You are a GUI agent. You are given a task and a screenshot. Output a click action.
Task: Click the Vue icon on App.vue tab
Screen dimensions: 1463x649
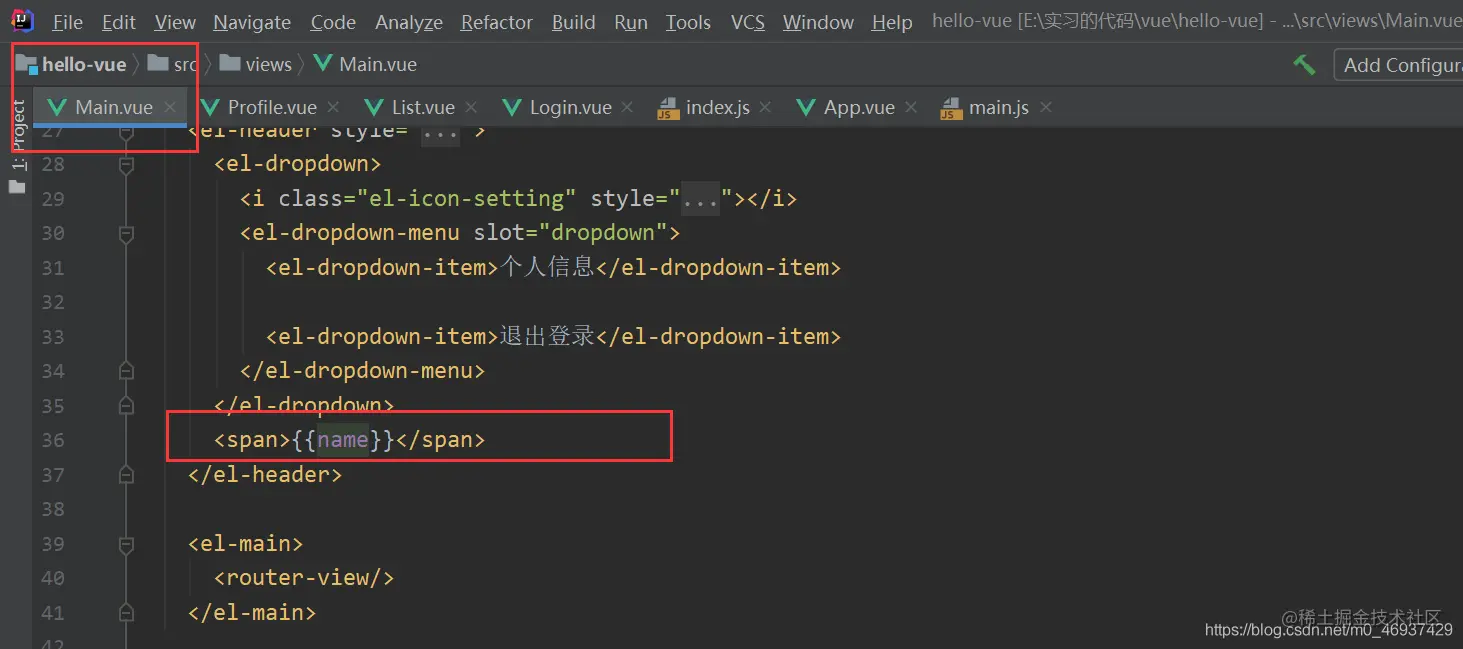(806, 107)
